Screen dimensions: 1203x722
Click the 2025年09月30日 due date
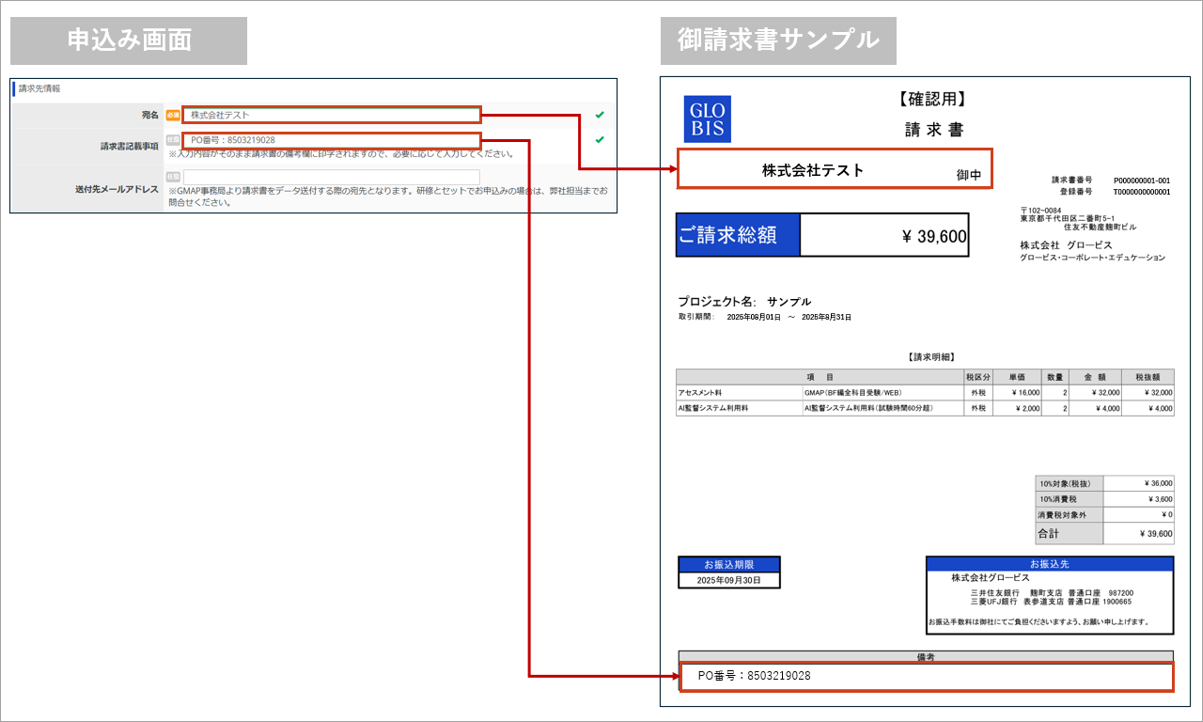(x=729, y=580)
